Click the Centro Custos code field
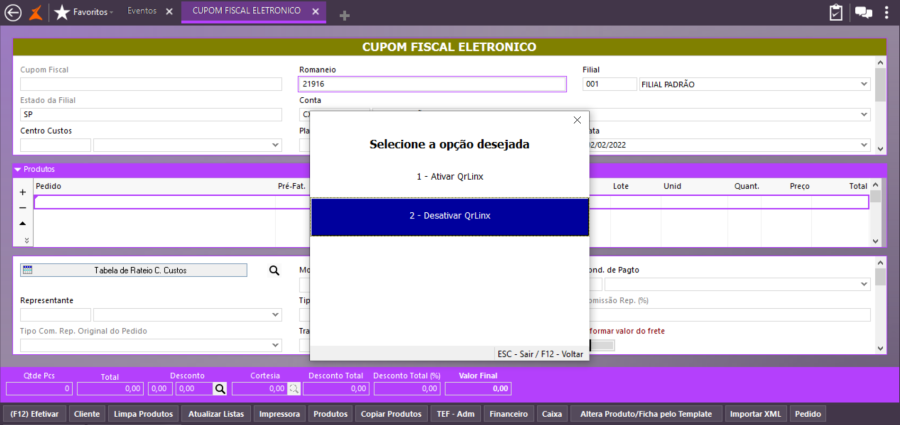The image size is (900, 425). [55, 145]
